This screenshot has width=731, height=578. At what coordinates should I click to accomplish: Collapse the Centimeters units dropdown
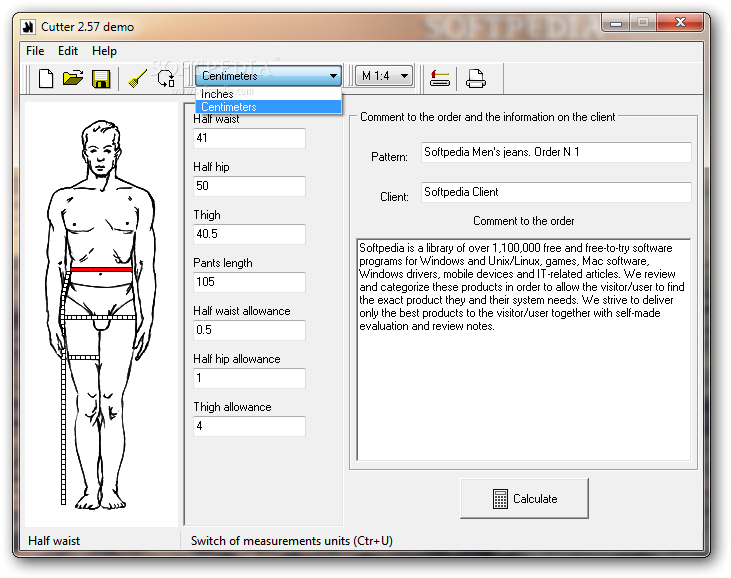coord(333,76)
